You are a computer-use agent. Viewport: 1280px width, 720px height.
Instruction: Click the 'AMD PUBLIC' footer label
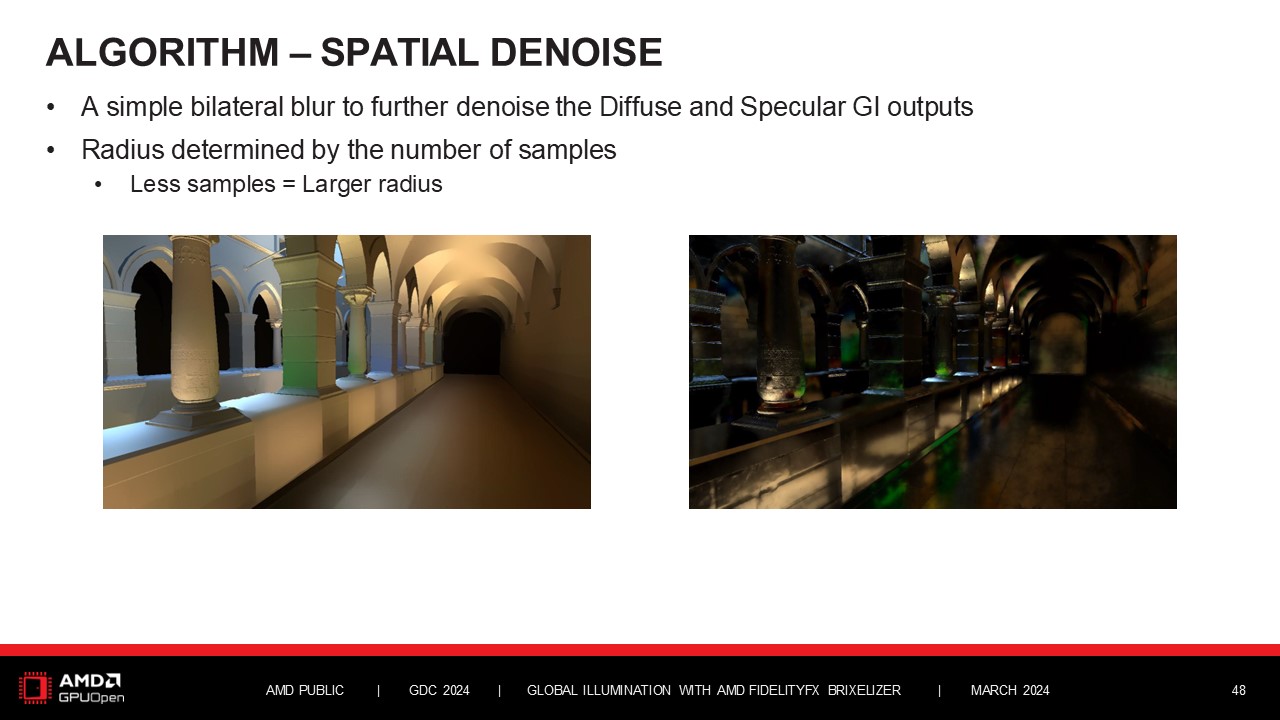[305, 691]
